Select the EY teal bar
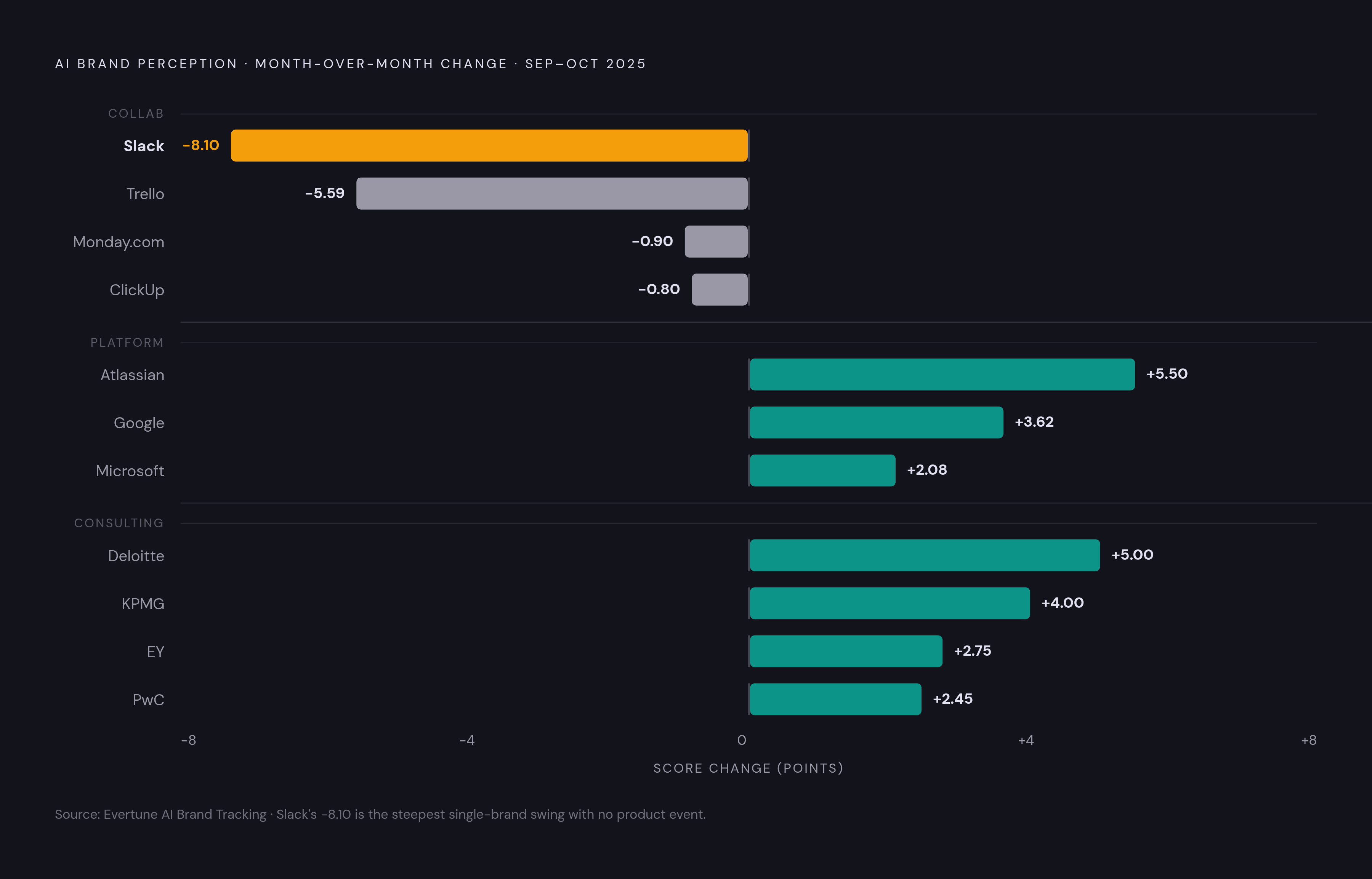1372x879 pixels. click(x=846, y=651)
